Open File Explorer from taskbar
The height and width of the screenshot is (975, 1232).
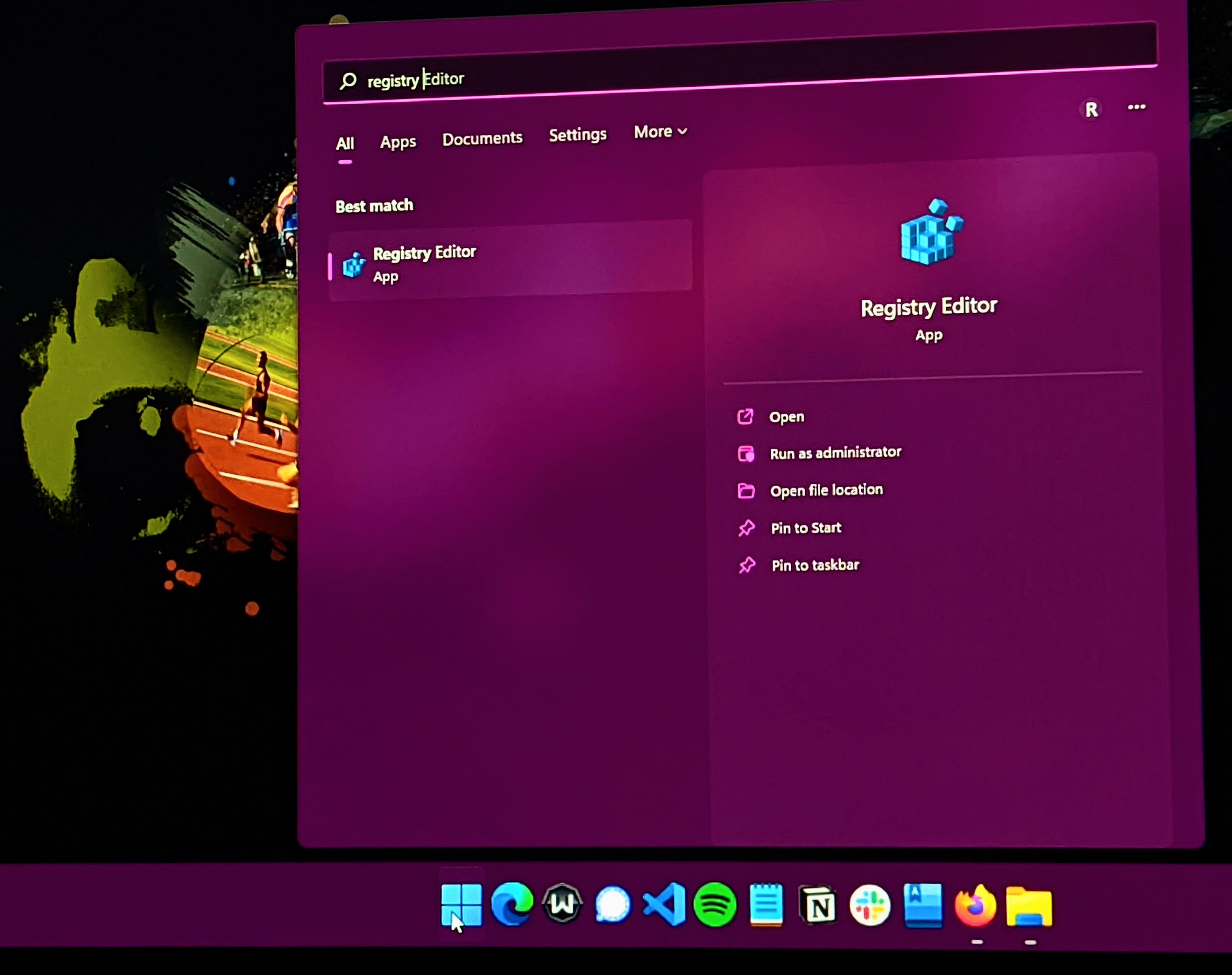pos(1029,906)
